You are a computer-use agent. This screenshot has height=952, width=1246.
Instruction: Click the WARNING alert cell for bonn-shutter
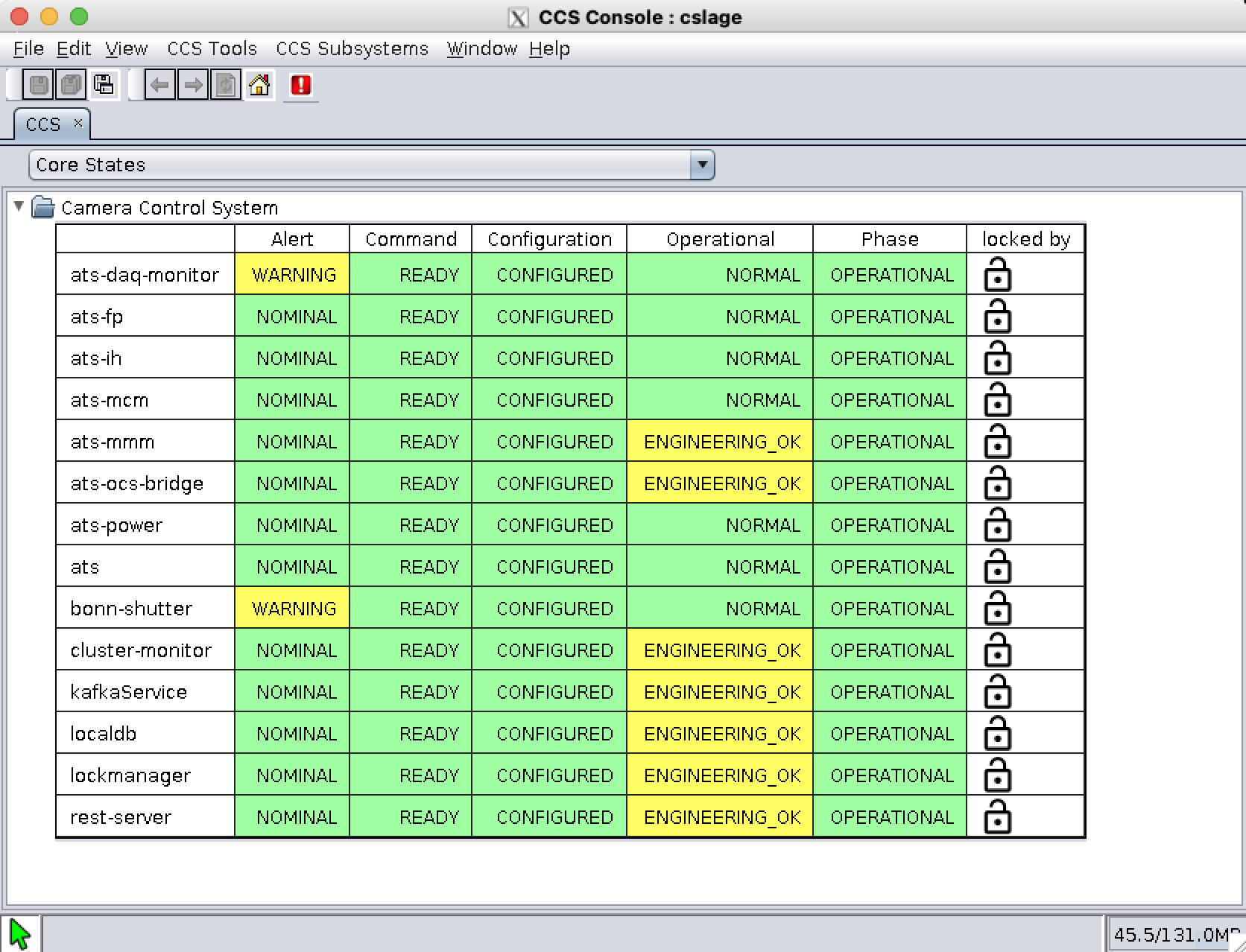293,609
